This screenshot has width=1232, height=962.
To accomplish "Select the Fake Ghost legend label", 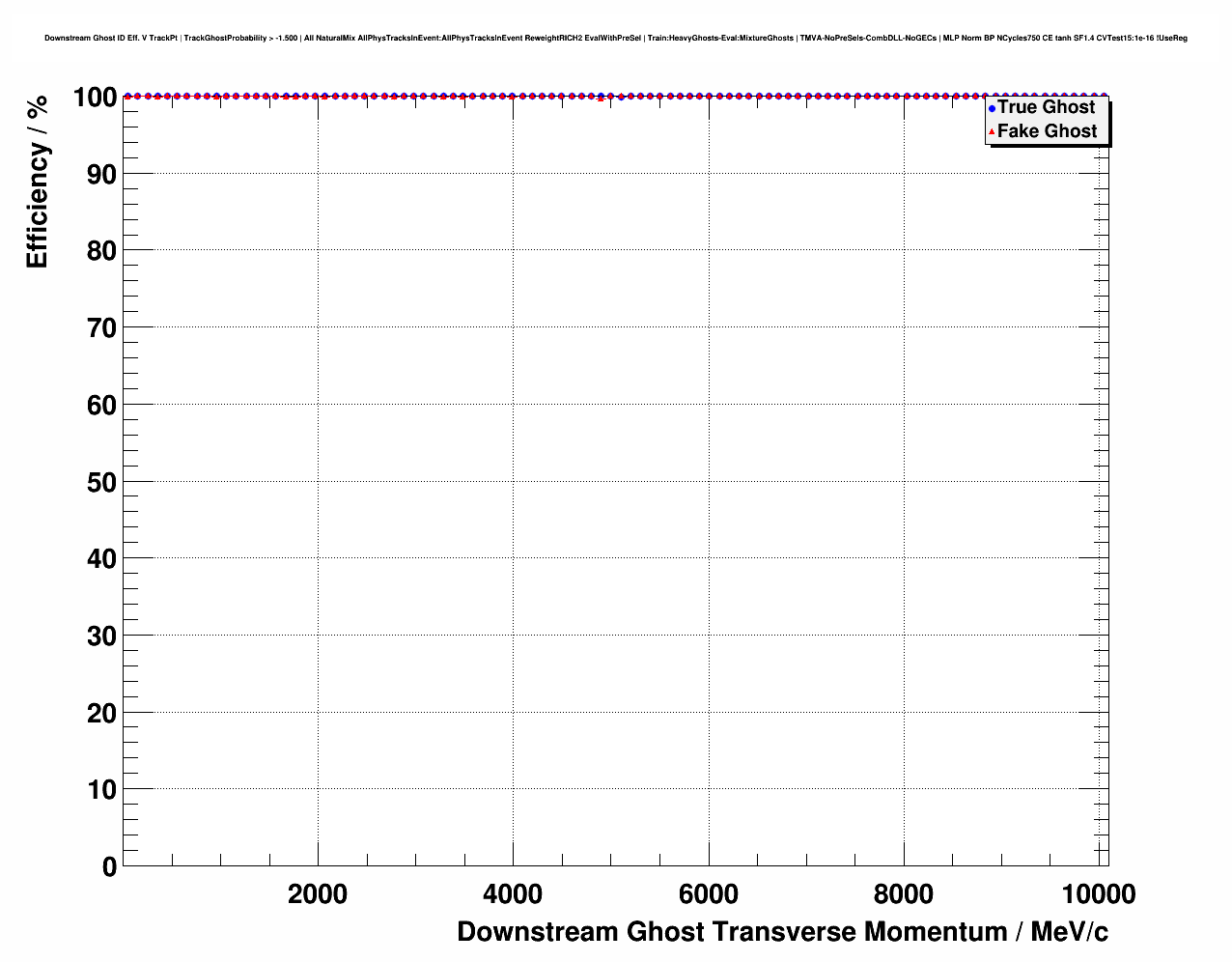I will tap(1047, 131).
